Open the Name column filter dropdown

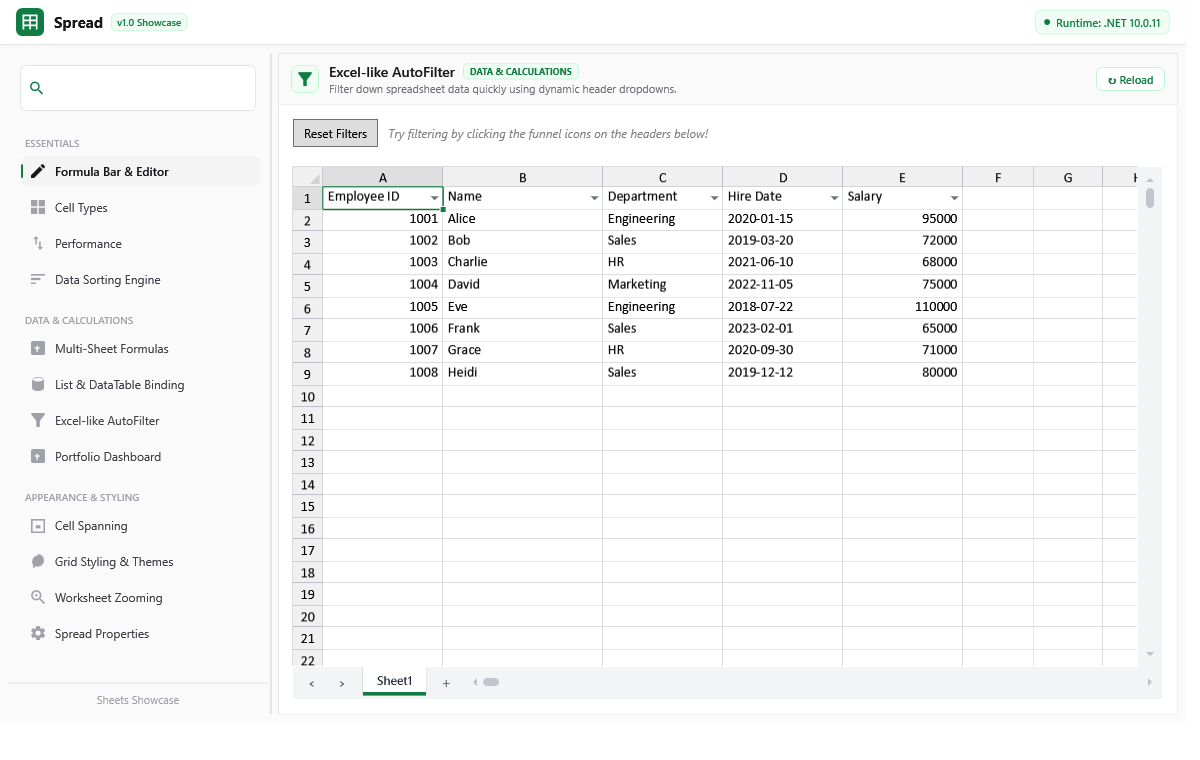[x=594, y=198]
